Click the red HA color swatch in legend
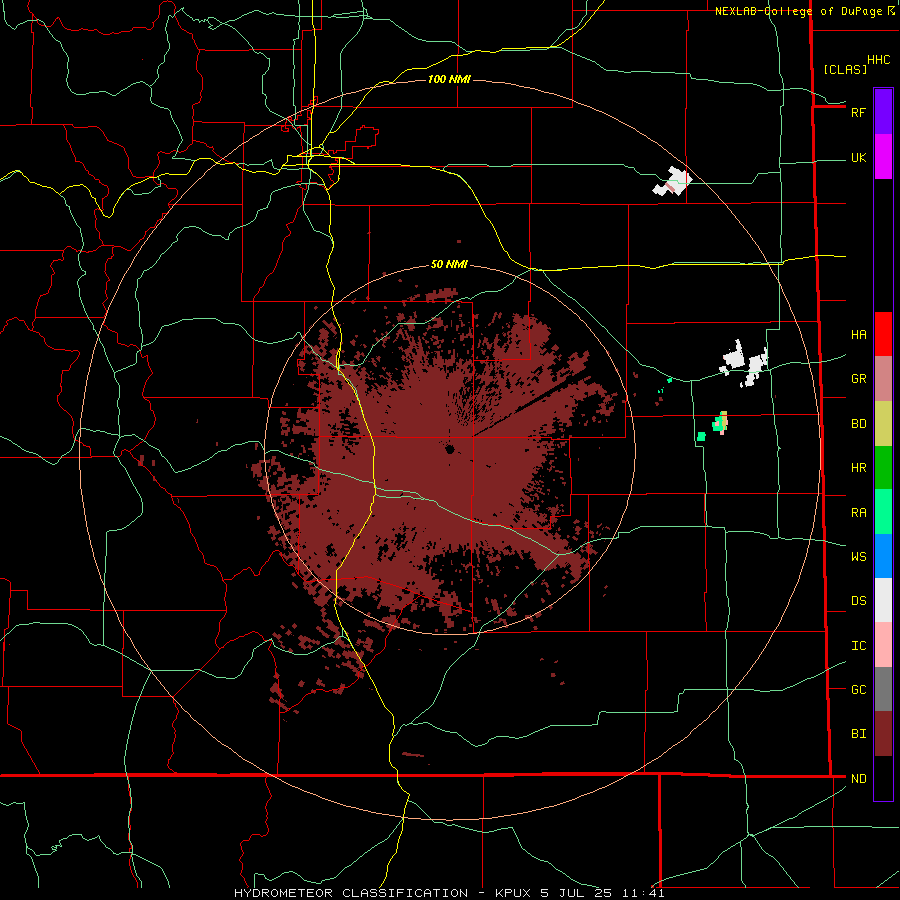 [883, 334]
